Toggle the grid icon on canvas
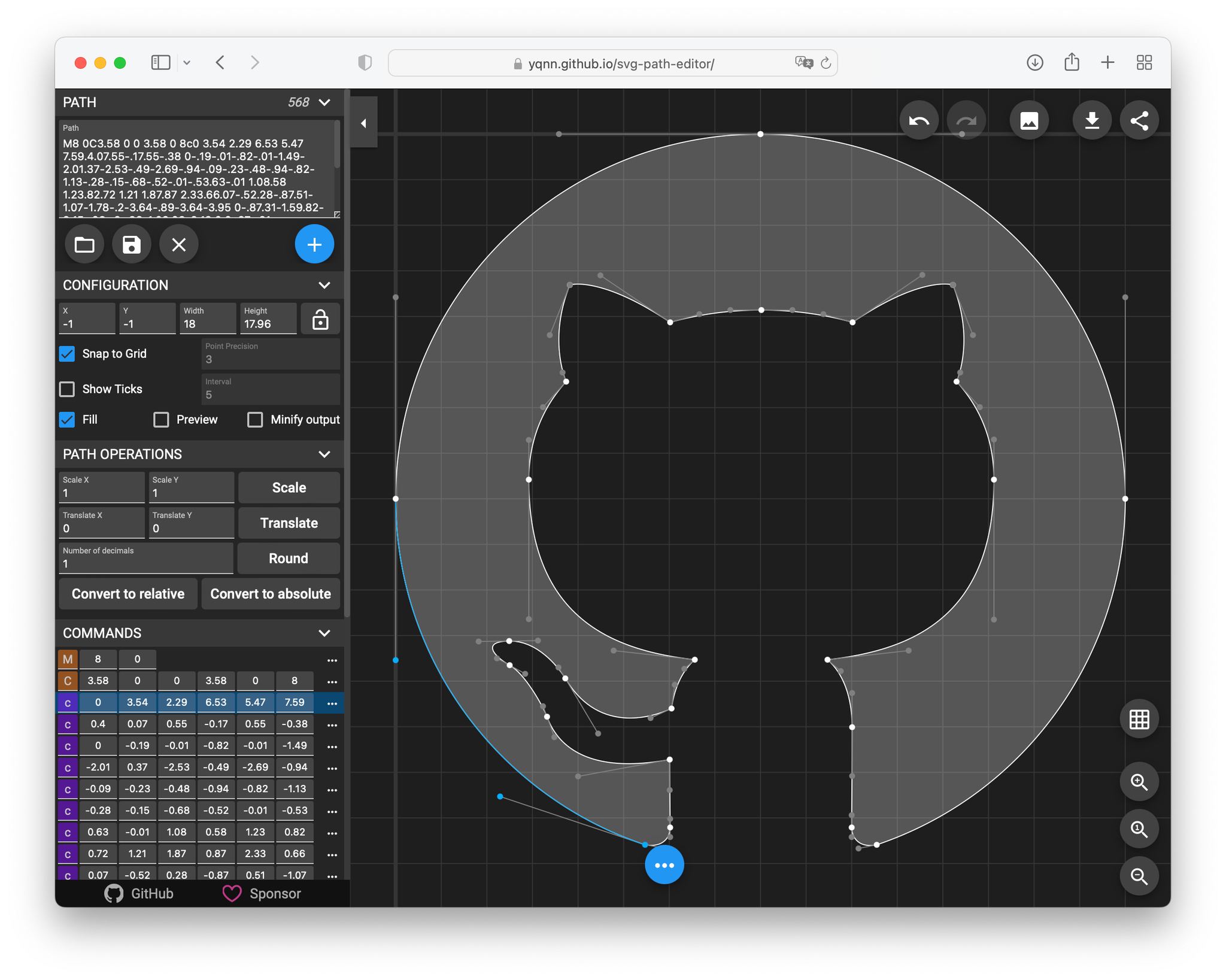 (1139, 719)
